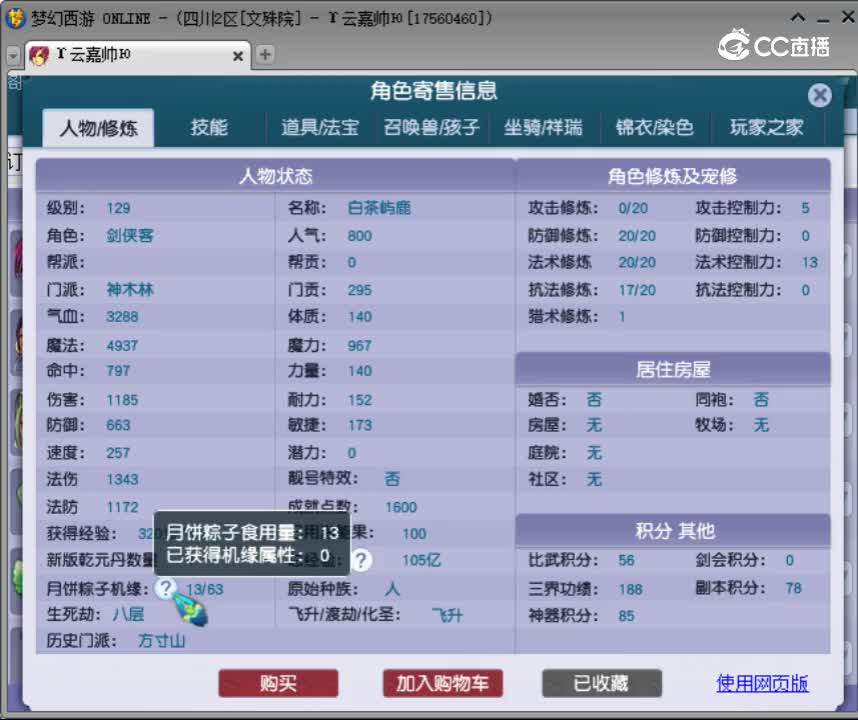Image resolution: width=858 pixels, height=720 pixels.
Task: Click the 魔力 value 967
Action: pyautogui.click(x=360, y=345)
